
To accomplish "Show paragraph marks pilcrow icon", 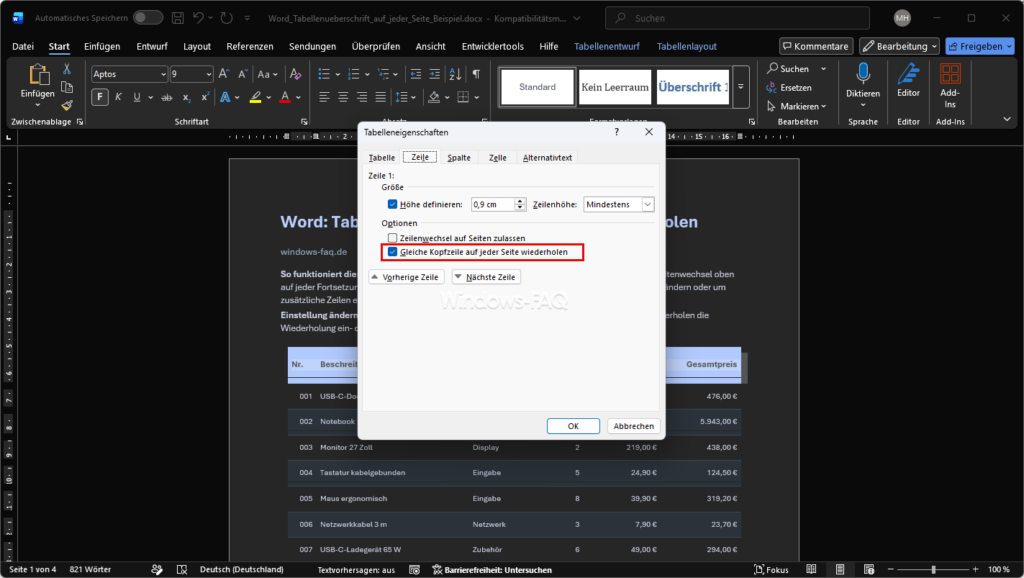I will (x=476, y=74).
